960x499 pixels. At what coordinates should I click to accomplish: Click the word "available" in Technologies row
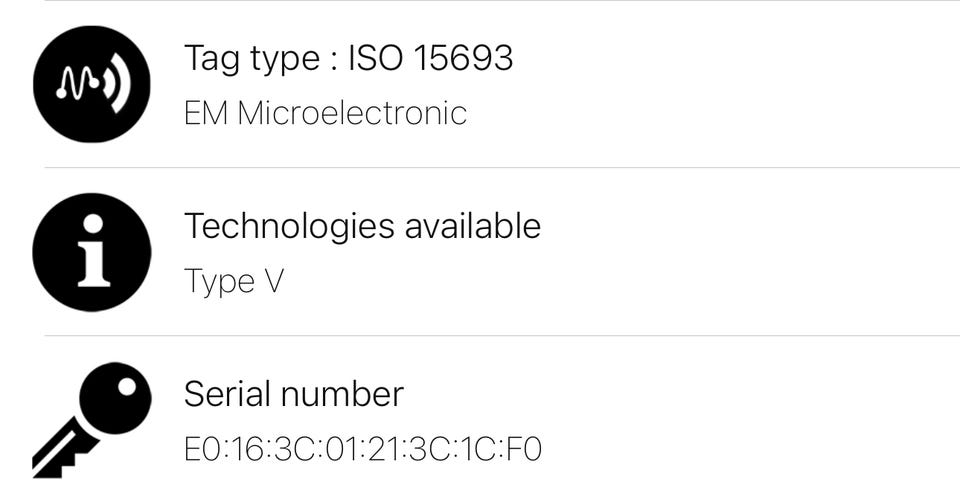coord(472,226)
